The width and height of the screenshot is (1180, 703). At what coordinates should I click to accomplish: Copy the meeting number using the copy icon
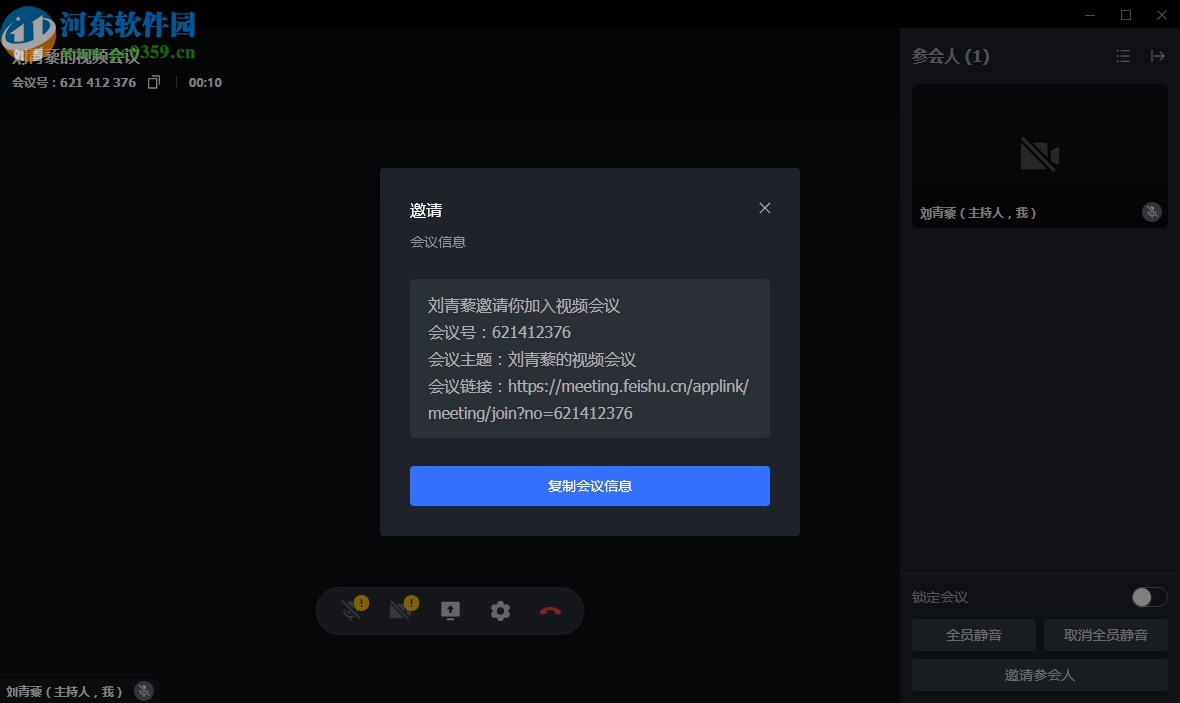click(155, 83)
